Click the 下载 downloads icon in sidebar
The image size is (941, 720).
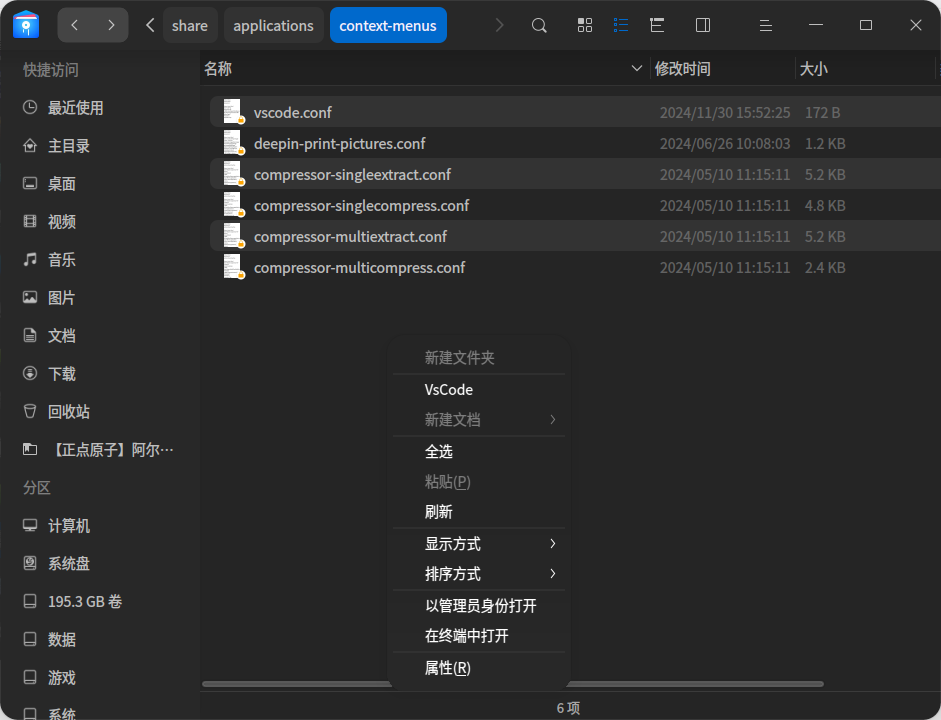[29, 373]
